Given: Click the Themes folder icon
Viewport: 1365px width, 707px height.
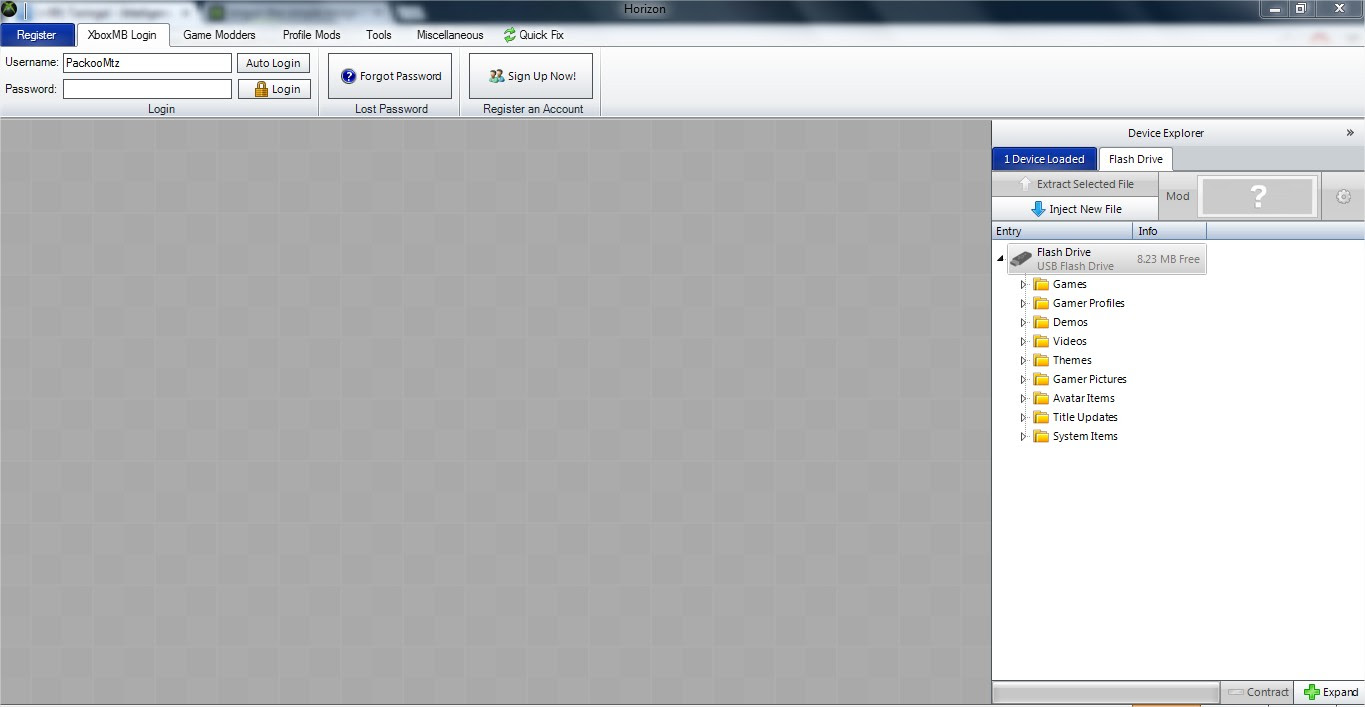Looking at the screenshot, I should tap(1041, 361).
